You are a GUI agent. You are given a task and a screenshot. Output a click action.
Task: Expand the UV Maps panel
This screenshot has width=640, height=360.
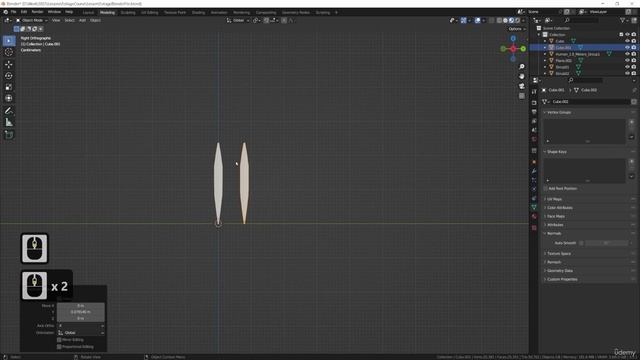click(554, 199)
